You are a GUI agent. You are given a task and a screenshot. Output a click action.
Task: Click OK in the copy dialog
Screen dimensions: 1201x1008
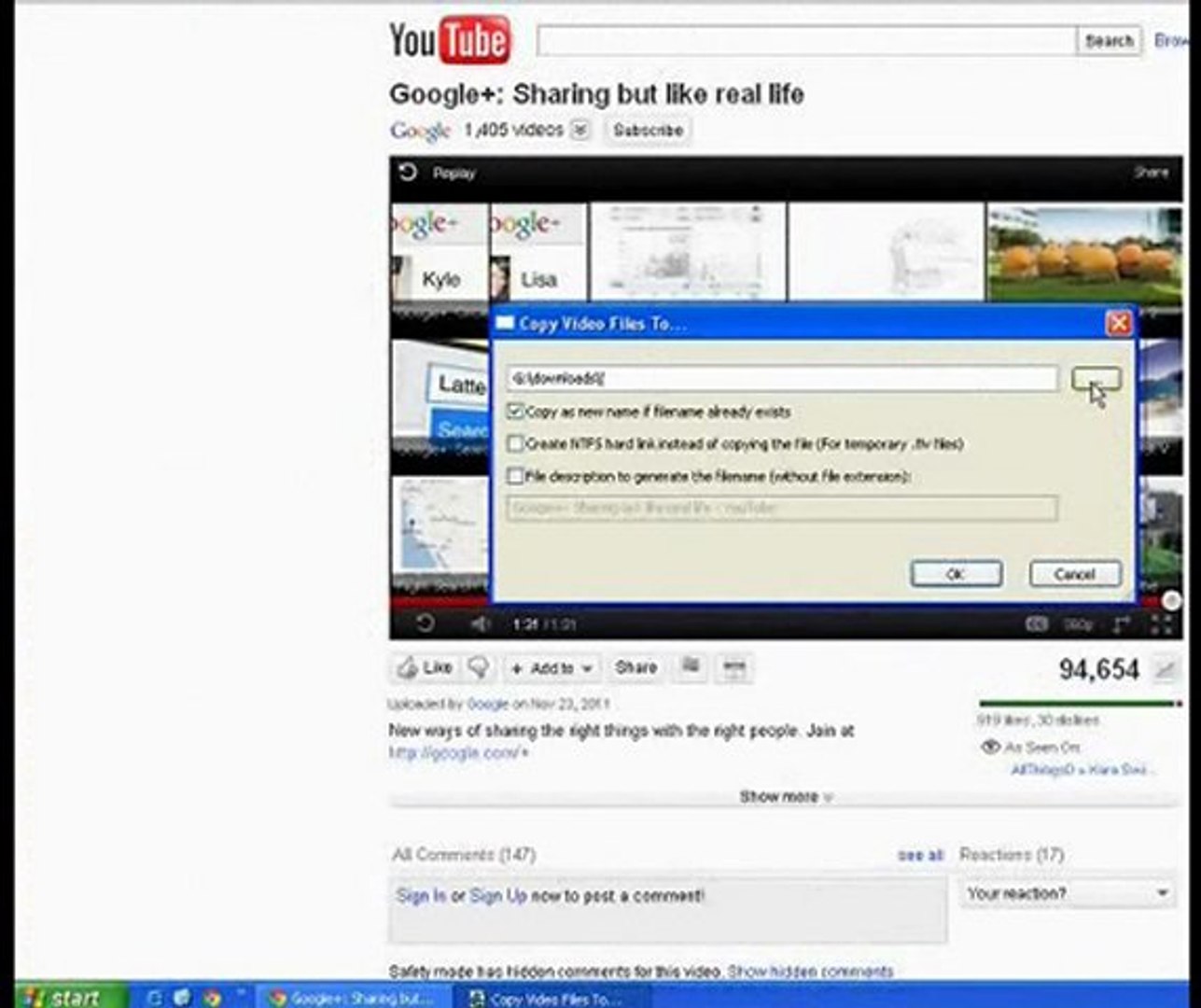tap(957, 574)
